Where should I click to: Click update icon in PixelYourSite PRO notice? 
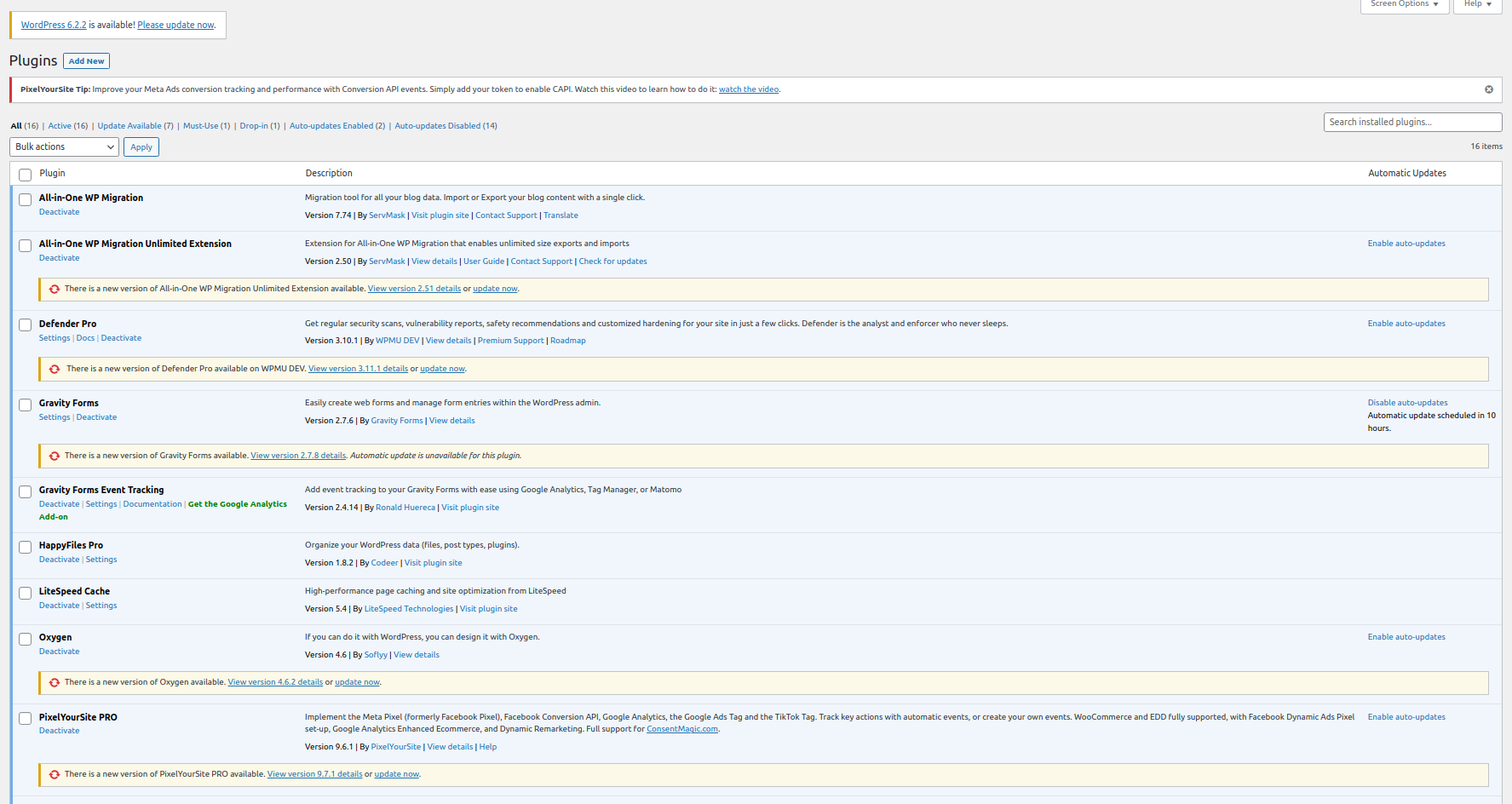coord(55,774)
